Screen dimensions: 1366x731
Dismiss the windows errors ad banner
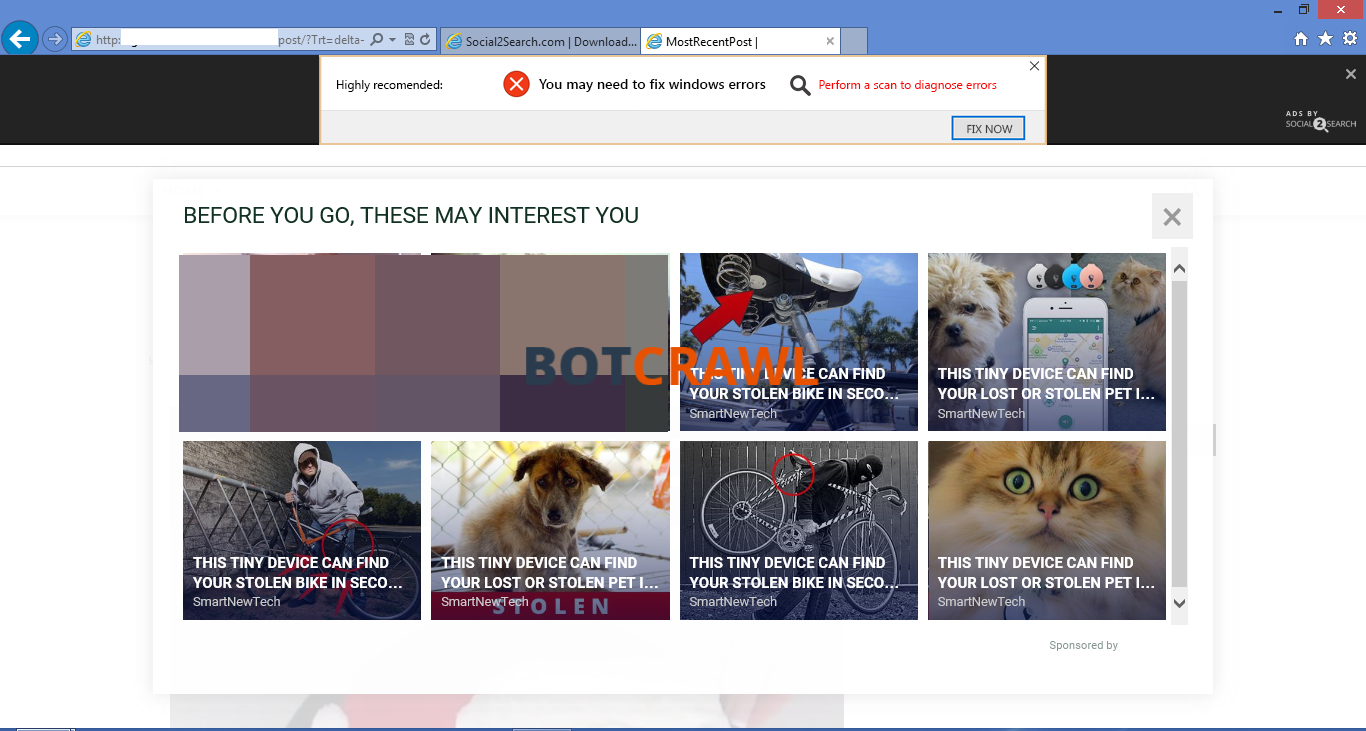click(x=1034, y=66)
